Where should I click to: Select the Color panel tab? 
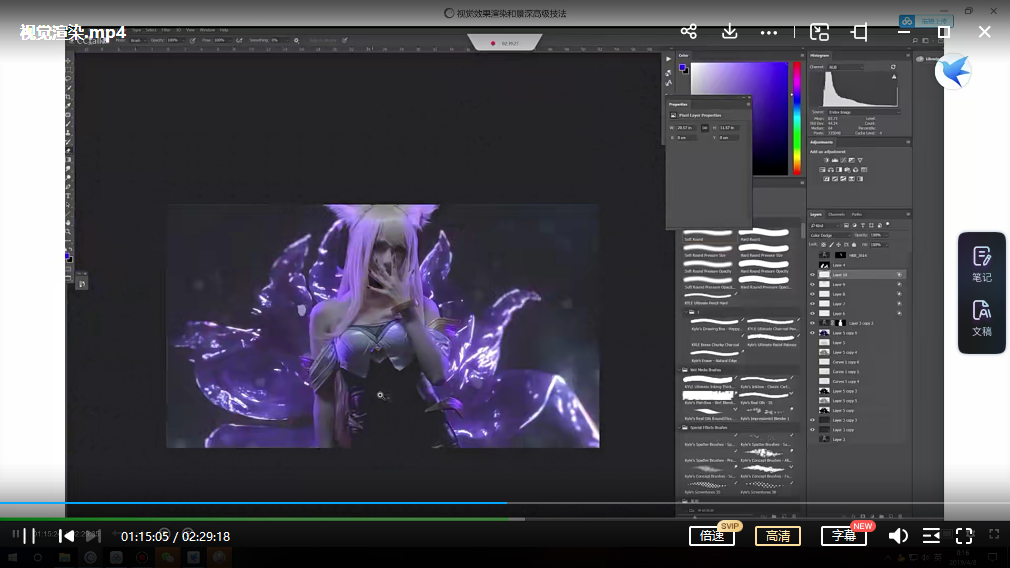[683, 55]
